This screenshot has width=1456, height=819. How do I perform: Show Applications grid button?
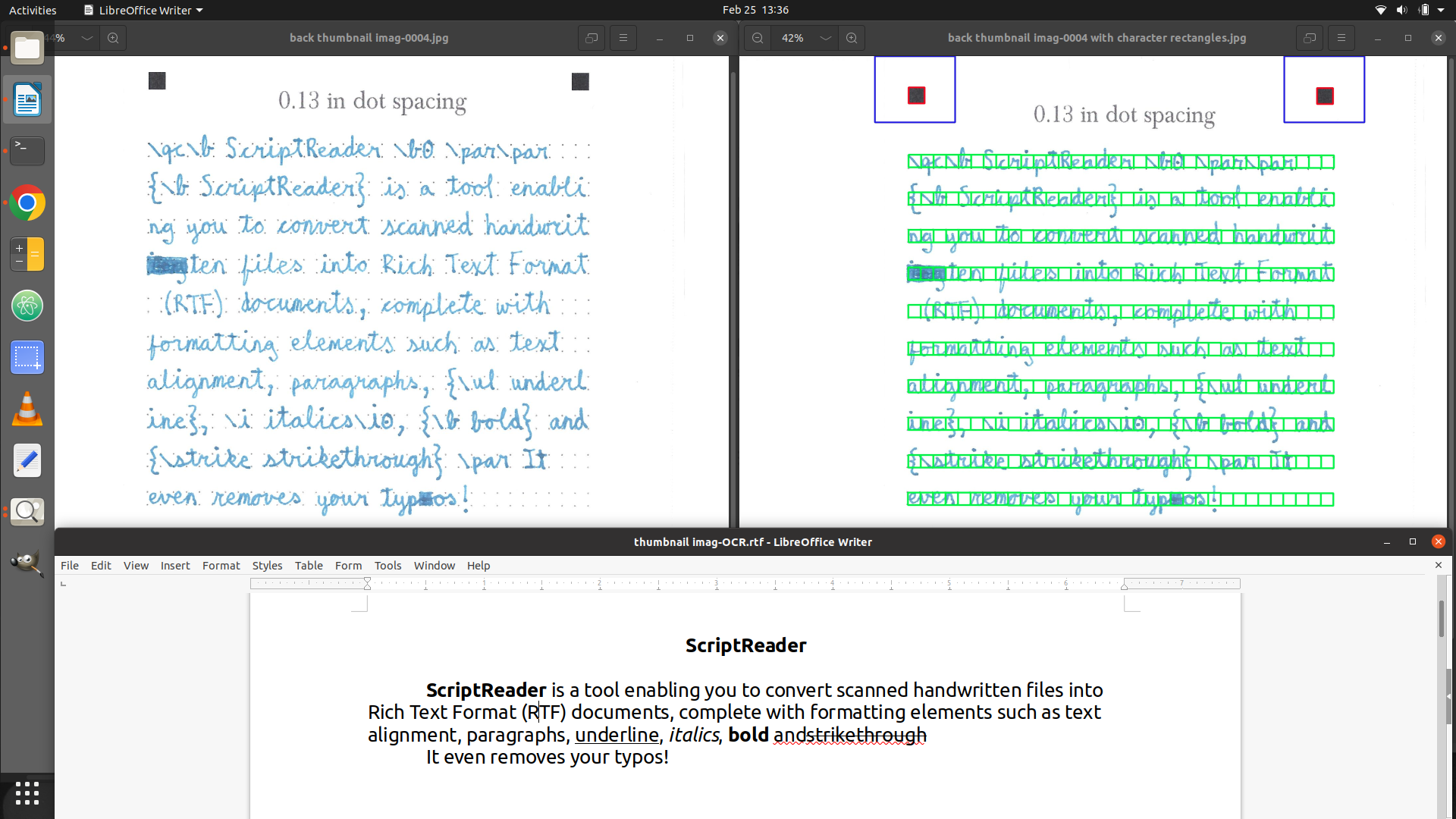pyautogui.click(x=27, y=793)
